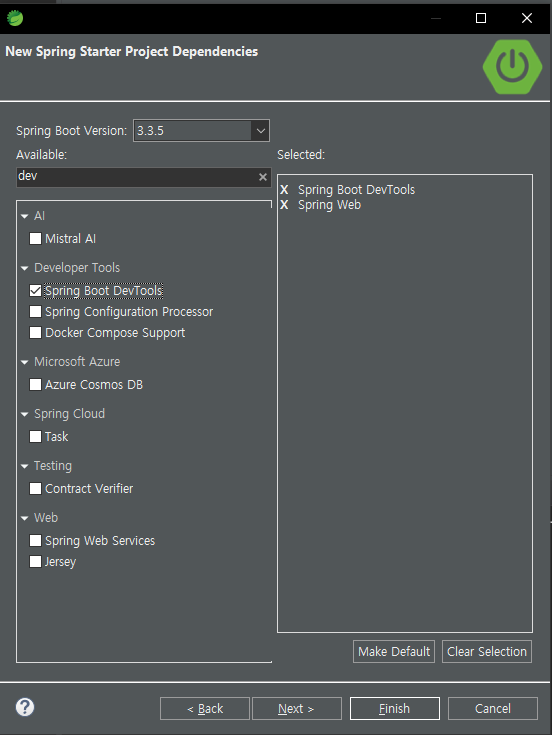
Task: Check the Docker Compose Support checkbox
Action: [35, 333]
